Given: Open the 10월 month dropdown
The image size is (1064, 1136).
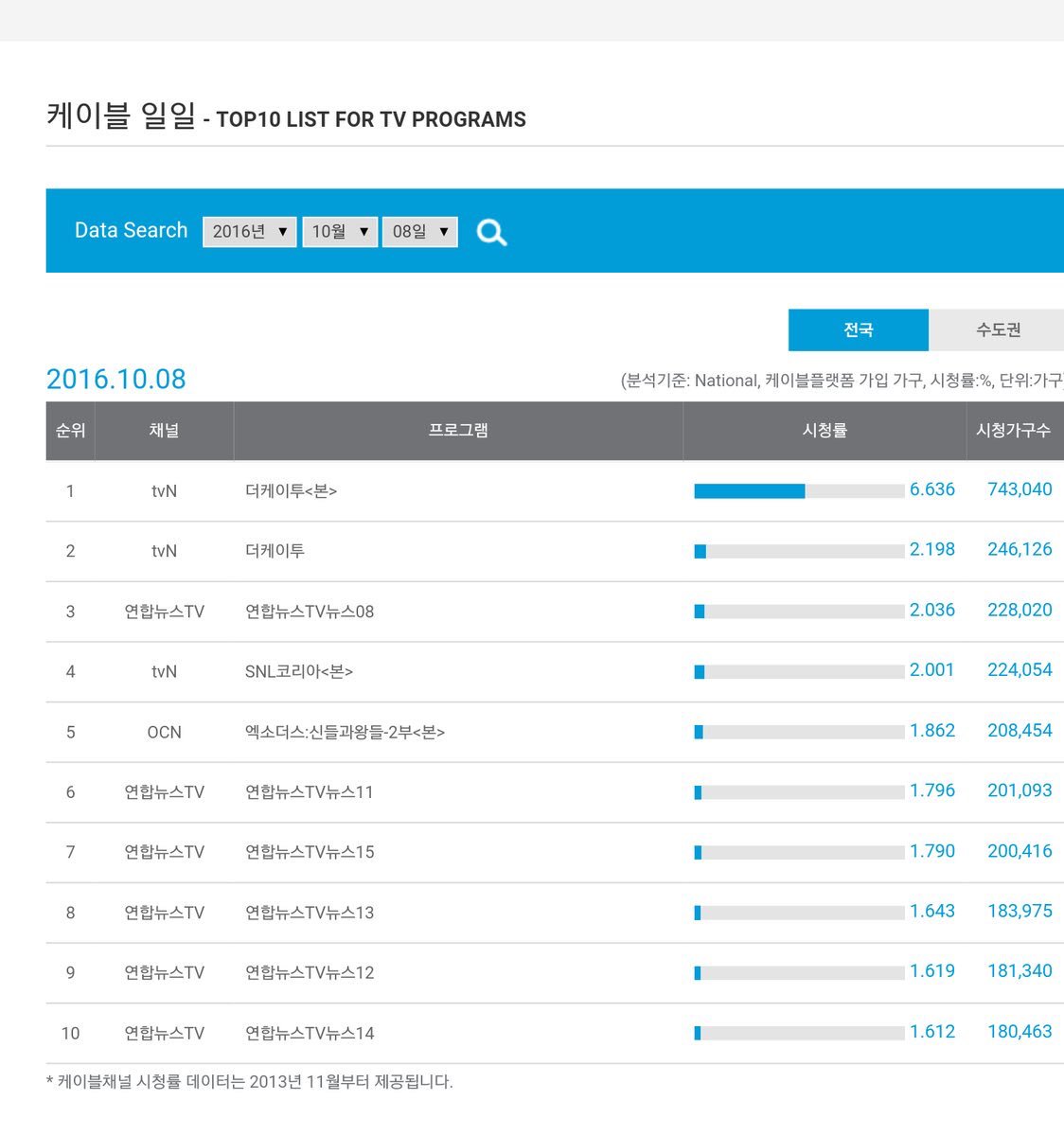Looking at the screenshot, I should (340, 232).
